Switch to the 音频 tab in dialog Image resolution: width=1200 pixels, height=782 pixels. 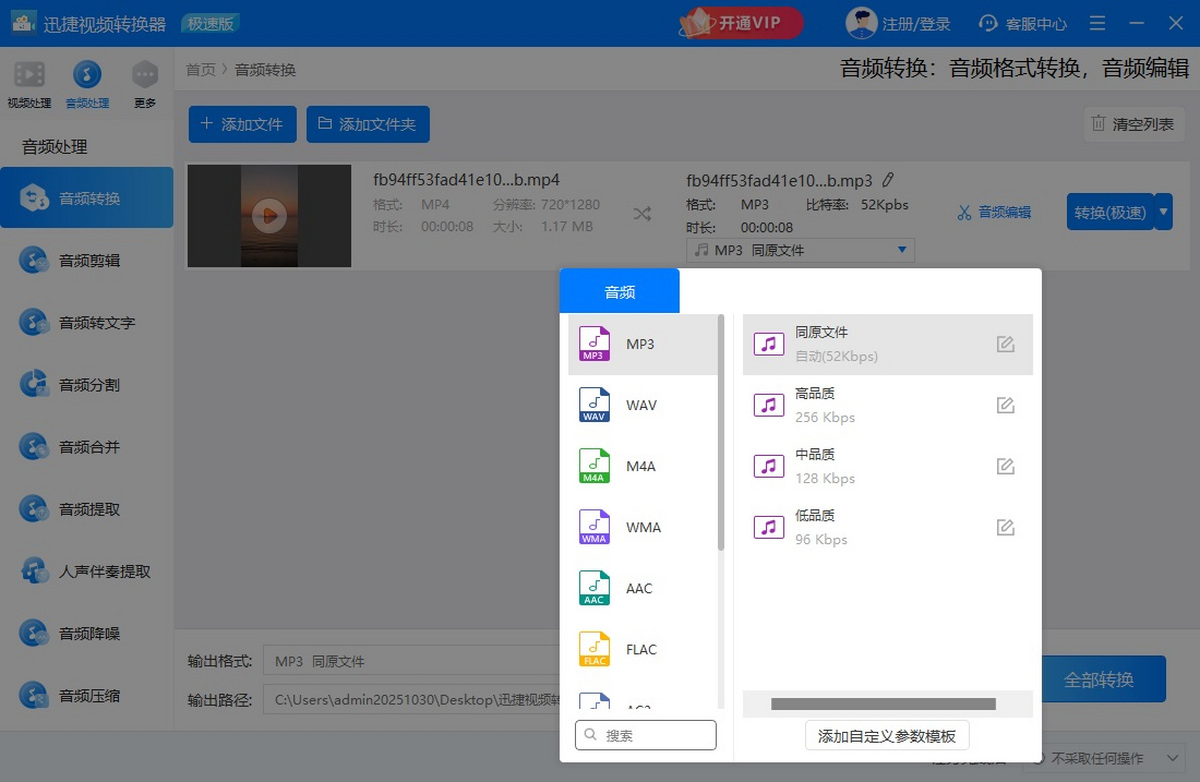(620, 291)
